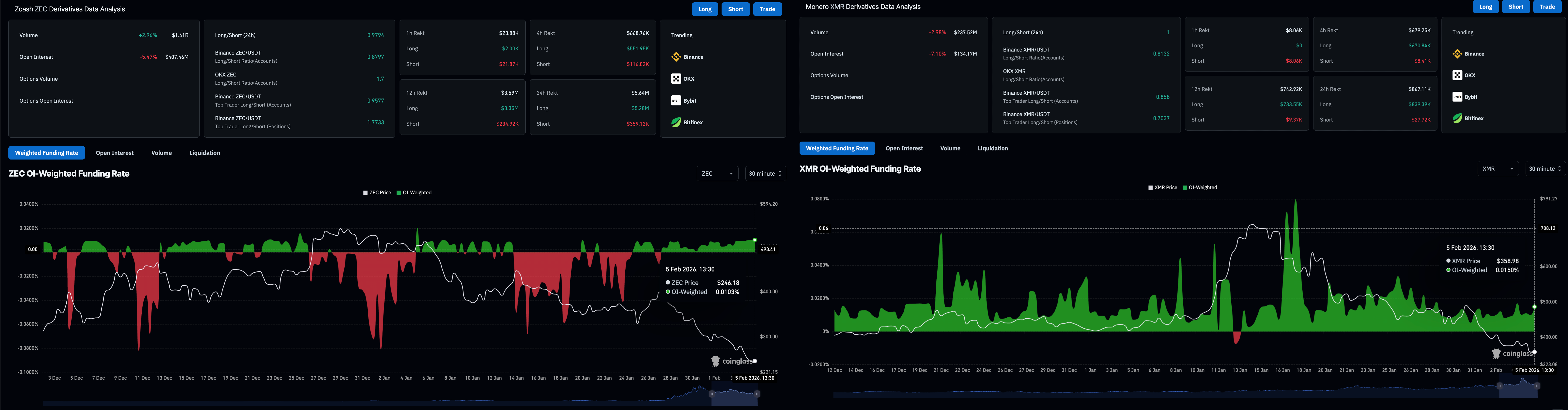Open the ZEC coin selector dropdown
Screen dimensions: 1568x410
pyautogui.click(x=717, y=174)
